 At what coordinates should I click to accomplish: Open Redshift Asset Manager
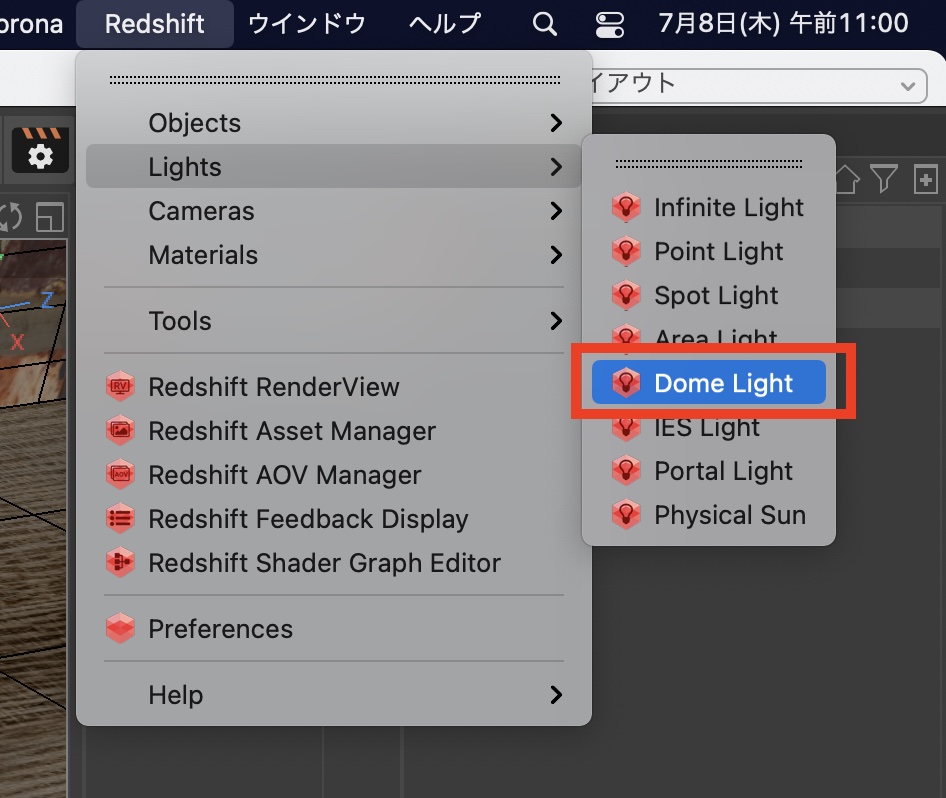point(291,431)
